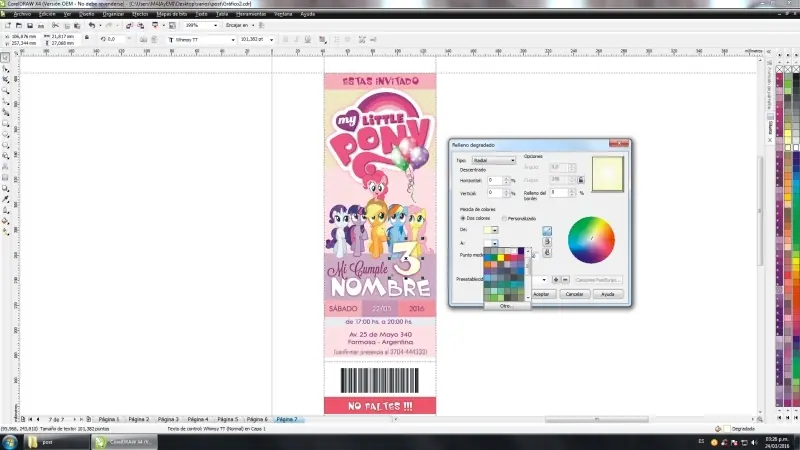
Task: Switch to the Página 3 tab
Action: tap(168, 419)
